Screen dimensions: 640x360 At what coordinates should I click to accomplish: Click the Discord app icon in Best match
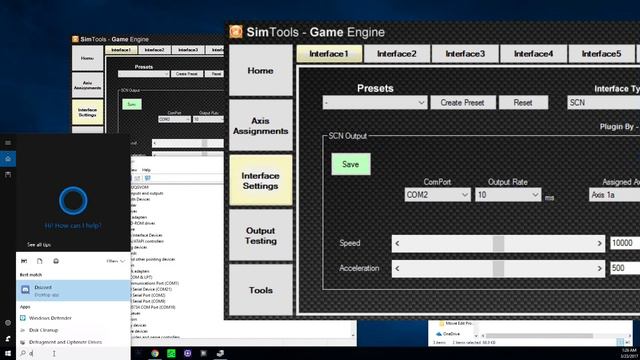click(25, 290)
